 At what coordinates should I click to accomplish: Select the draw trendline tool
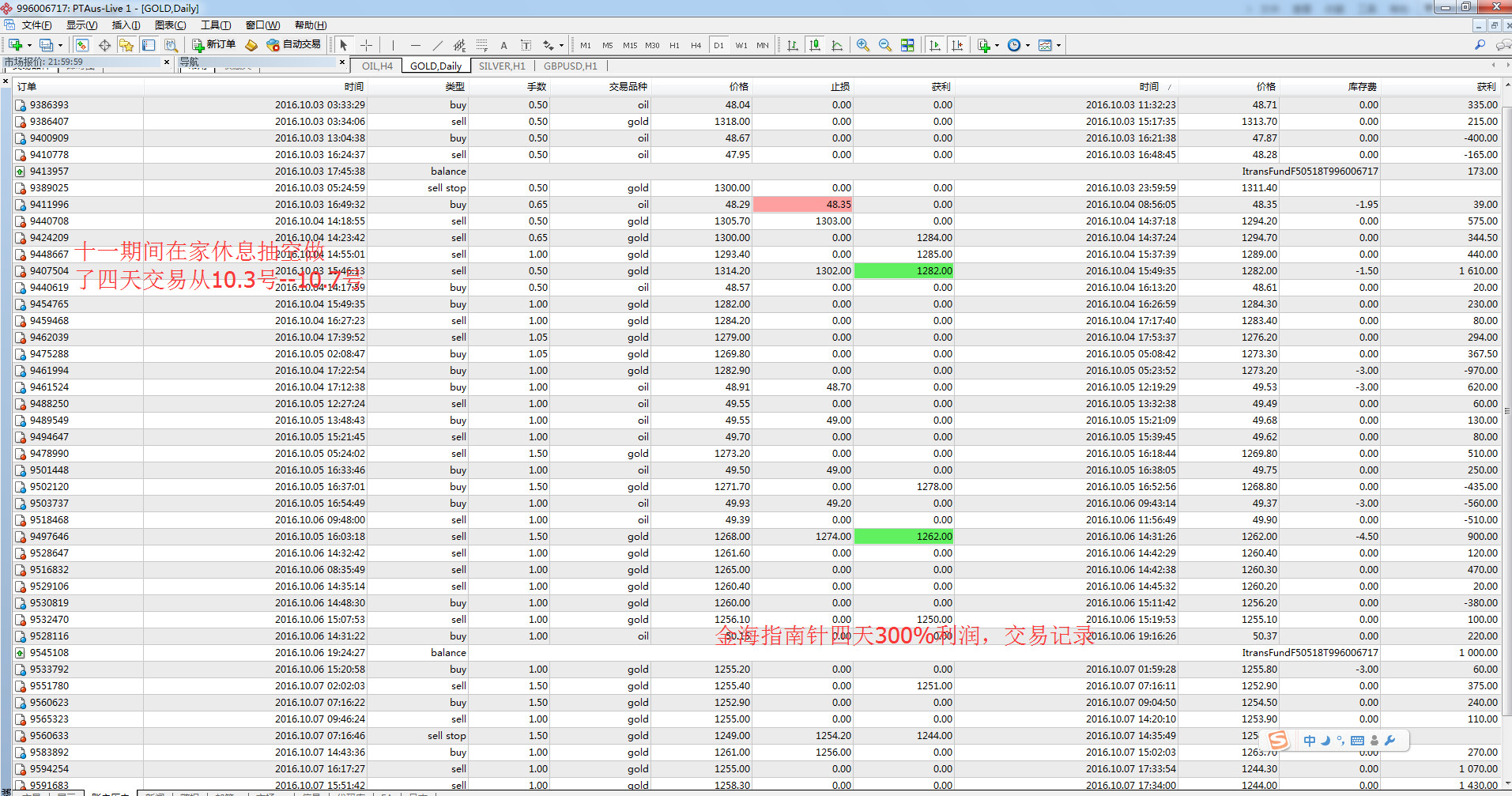pos(438,45)
